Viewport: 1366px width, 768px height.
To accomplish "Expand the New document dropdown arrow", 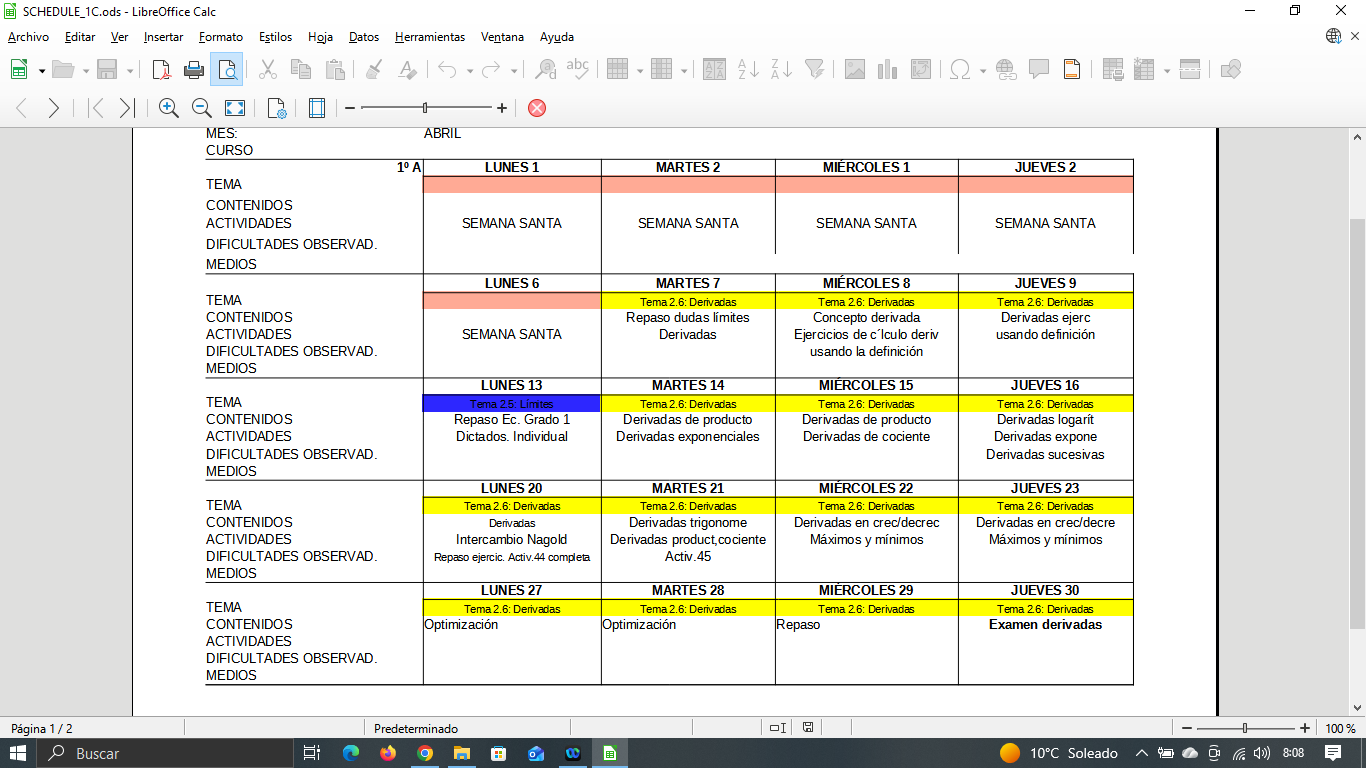I will 42,70.
